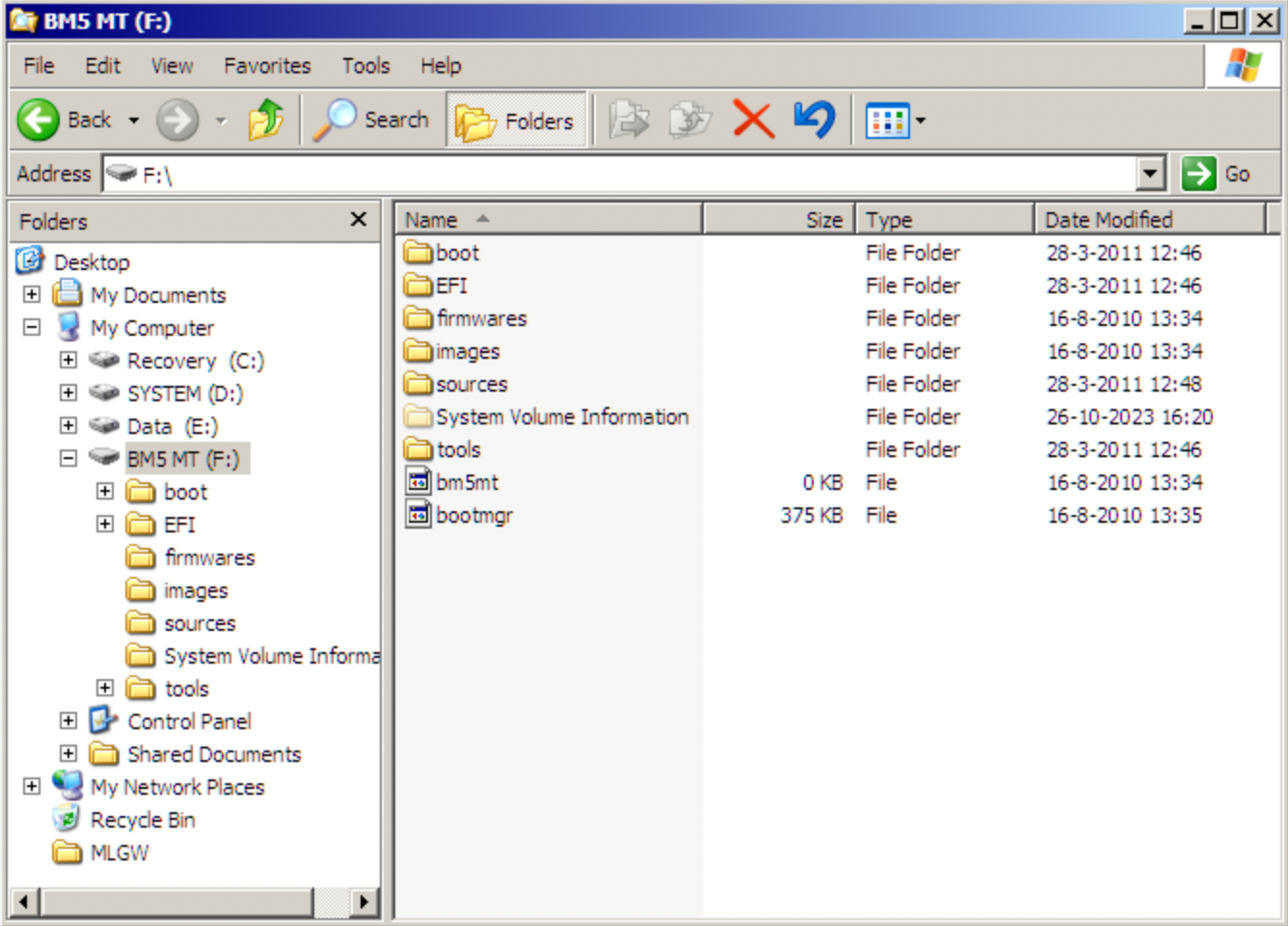Select the Recycle Bin icon

point(67,819)
